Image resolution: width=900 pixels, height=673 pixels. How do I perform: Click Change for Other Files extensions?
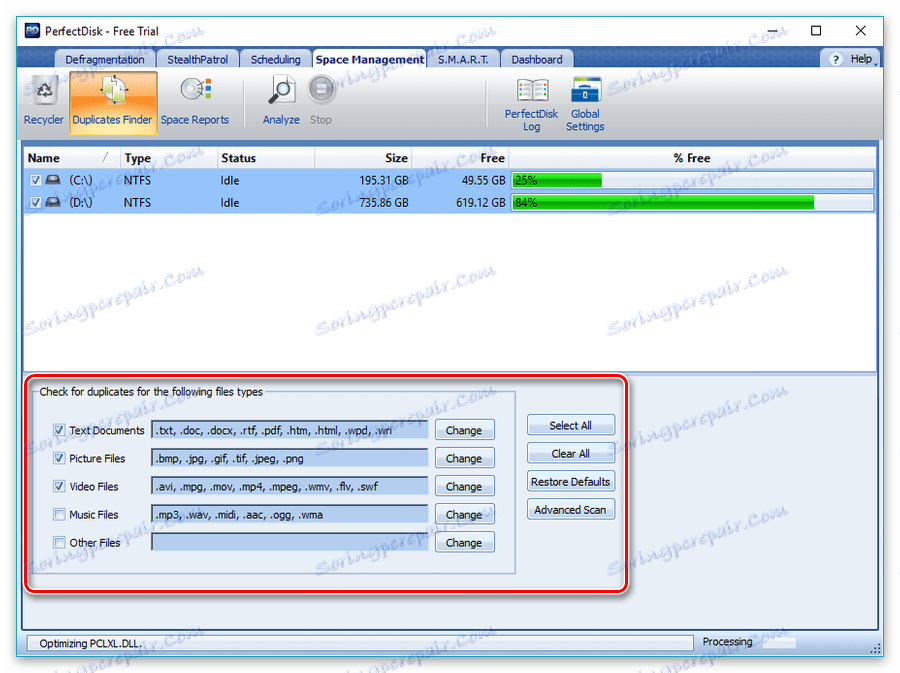click(464, 543)
